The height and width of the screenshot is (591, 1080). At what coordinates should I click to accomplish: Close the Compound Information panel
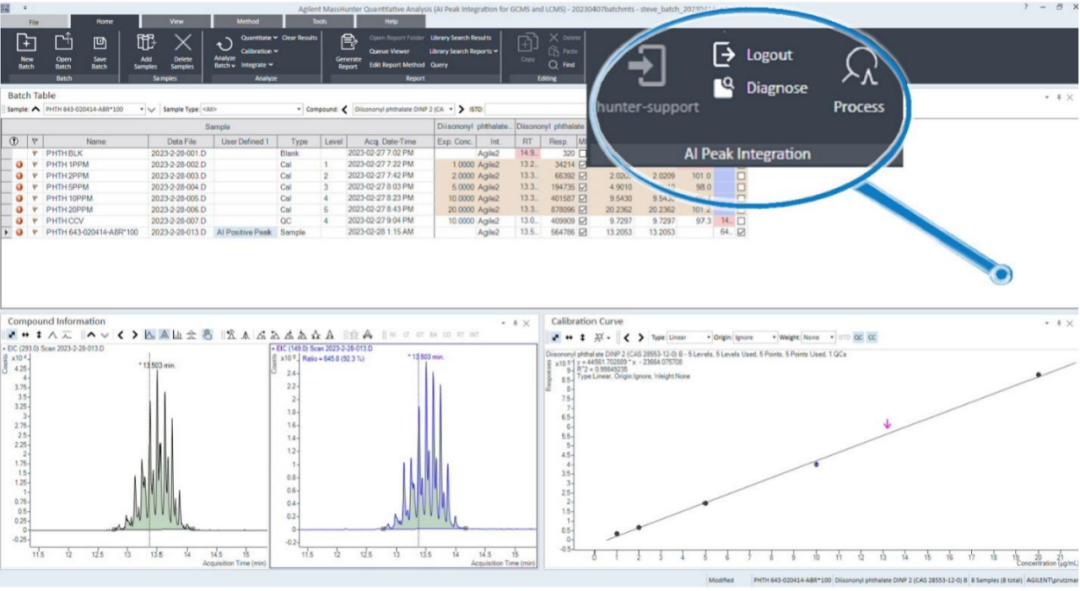[x=526, y=322]
